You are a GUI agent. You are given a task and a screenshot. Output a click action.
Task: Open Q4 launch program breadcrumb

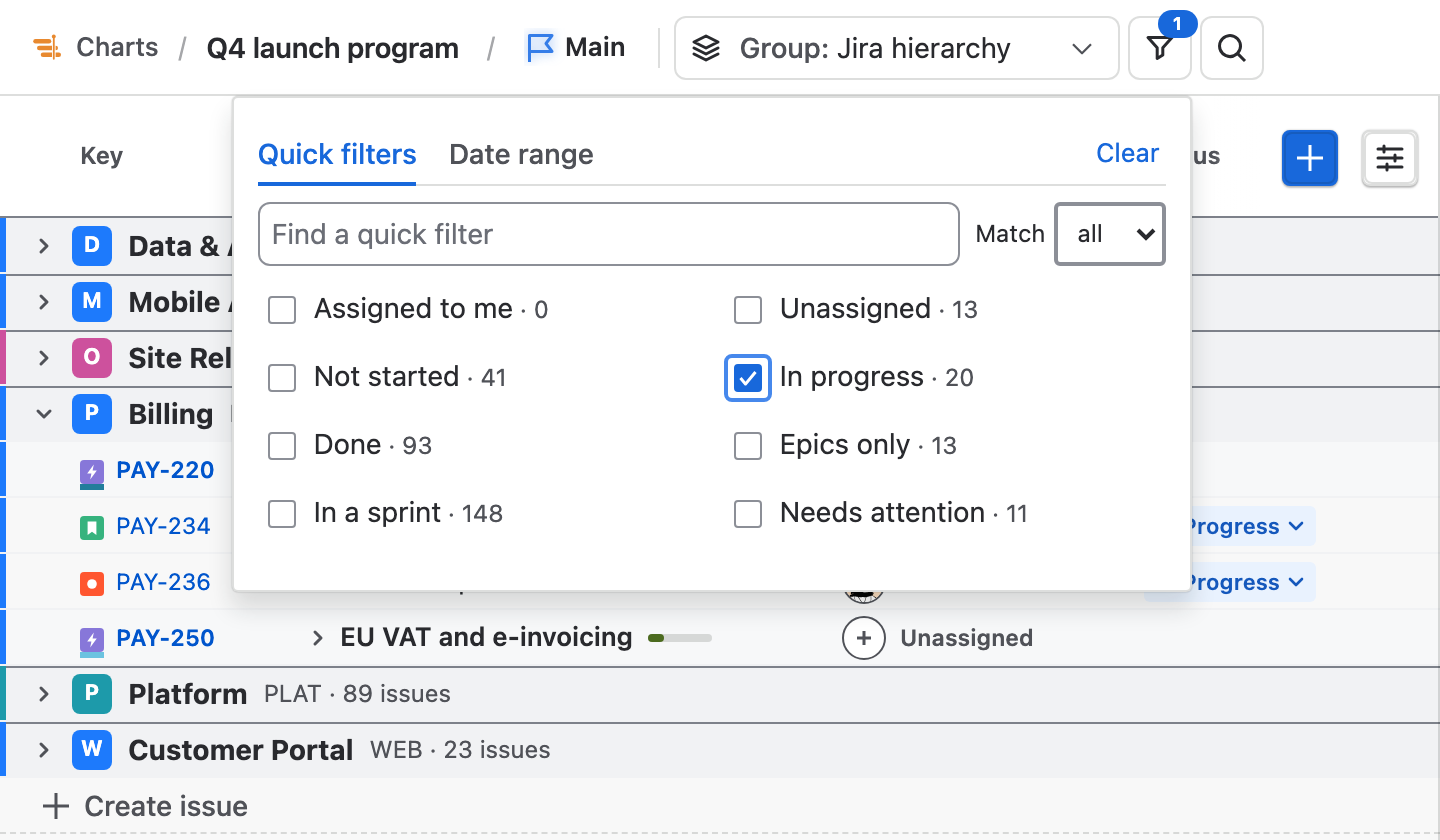click(x=333, y=48)
